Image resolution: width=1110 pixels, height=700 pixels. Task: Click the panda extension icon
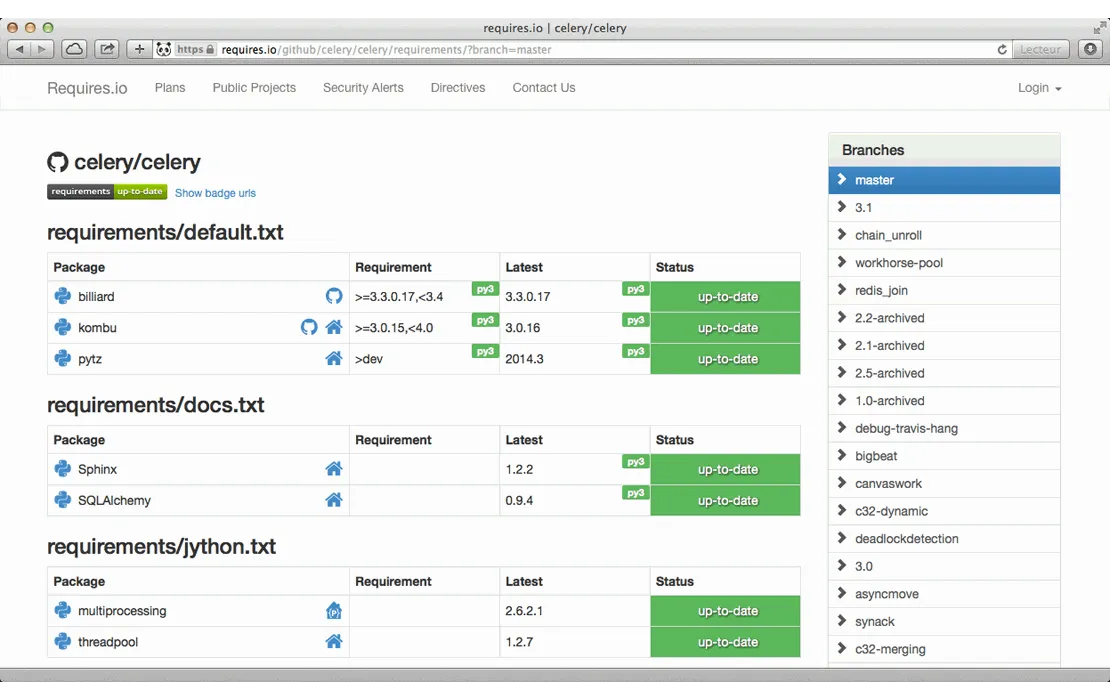pyautogui.click(x=164, y=49)
